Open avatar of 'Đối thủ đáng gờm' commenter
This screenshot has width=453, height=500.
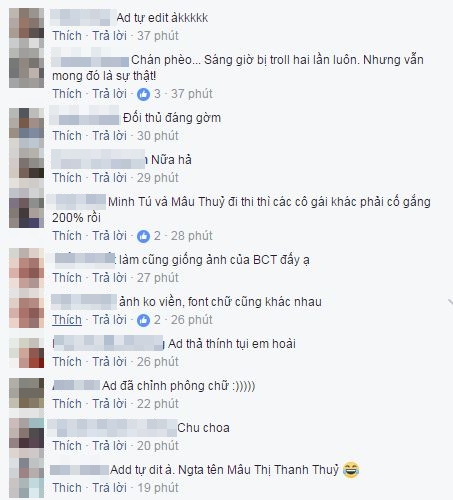point(26,128)
